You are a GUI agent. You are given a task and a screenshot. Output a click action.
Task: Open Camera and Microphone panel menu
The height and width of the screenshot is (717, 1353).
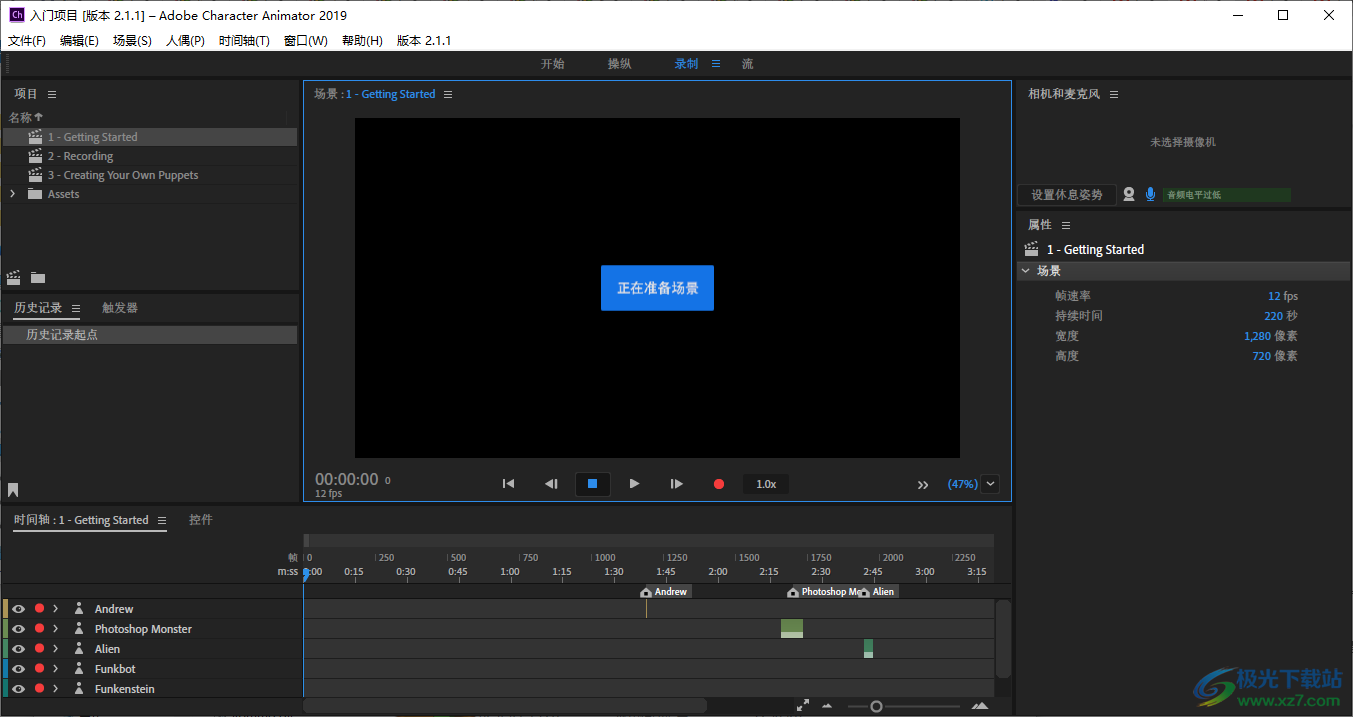[x=1114, y=94]
